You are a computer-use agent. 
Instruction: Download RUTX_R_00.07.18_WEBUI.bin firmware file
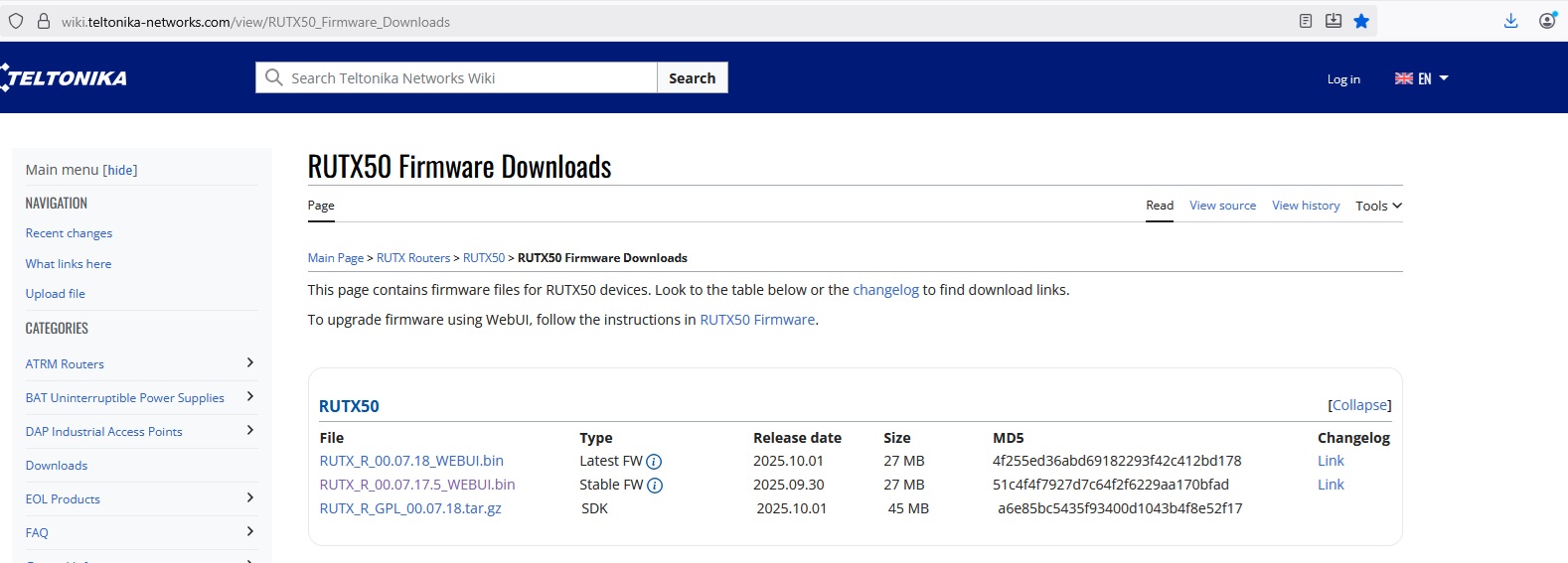(411, 461)
